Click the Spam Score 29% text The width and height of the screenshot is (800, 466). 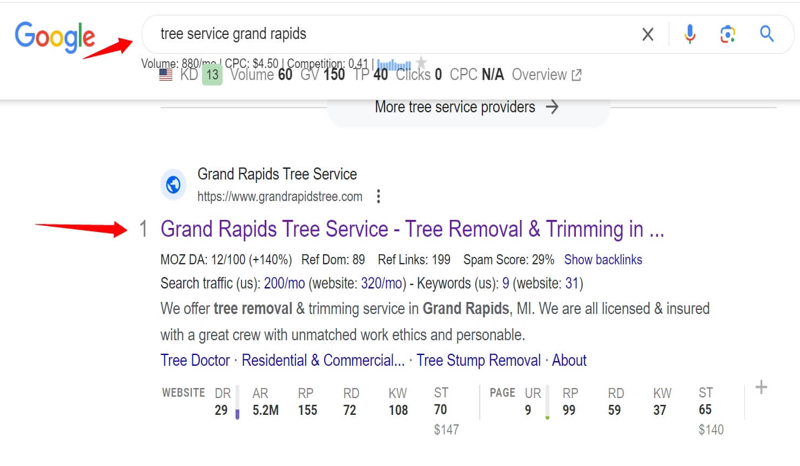pos(508,260)
